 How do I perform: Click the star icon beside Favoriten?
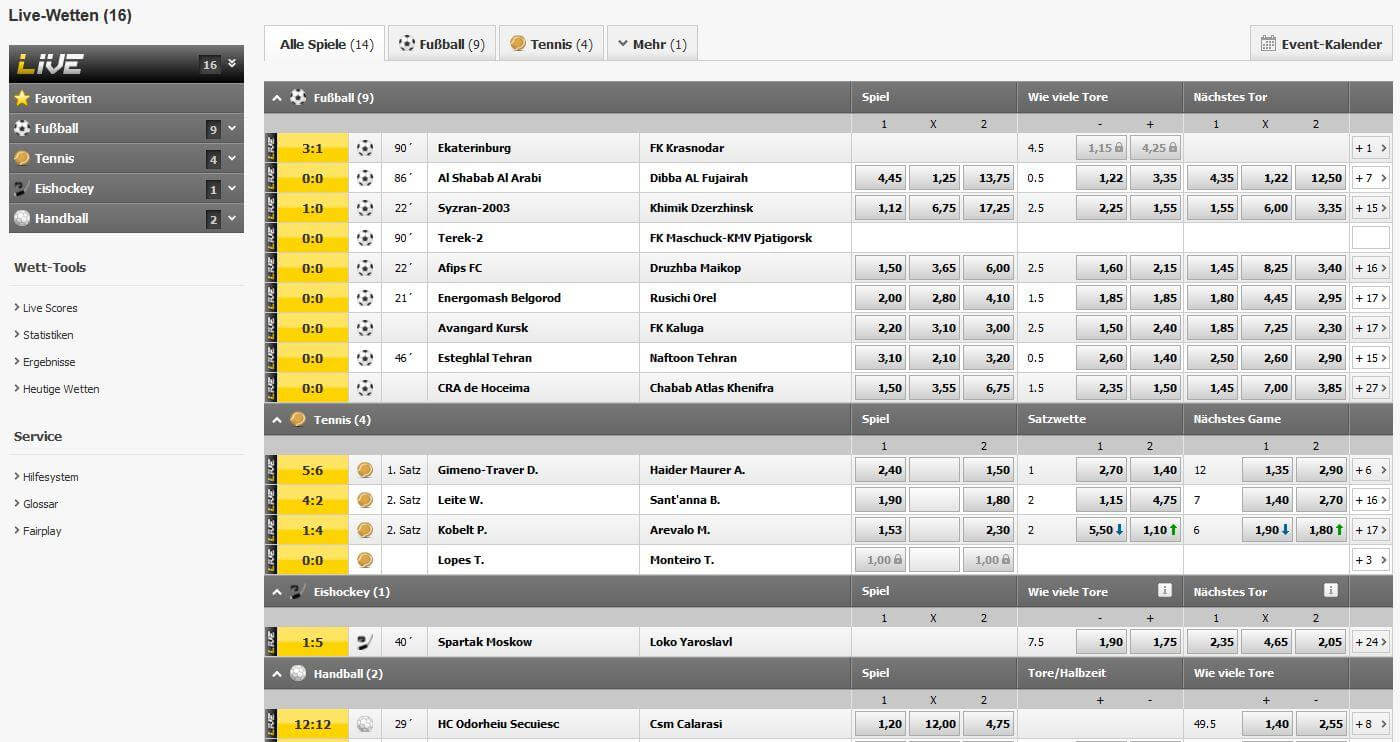click(x=22, y=98)
